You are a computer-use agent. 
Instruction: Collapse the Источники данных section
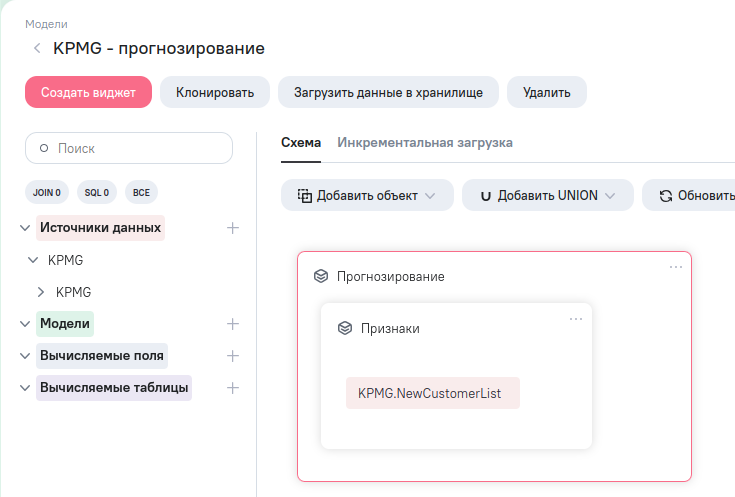pos(25,228)
